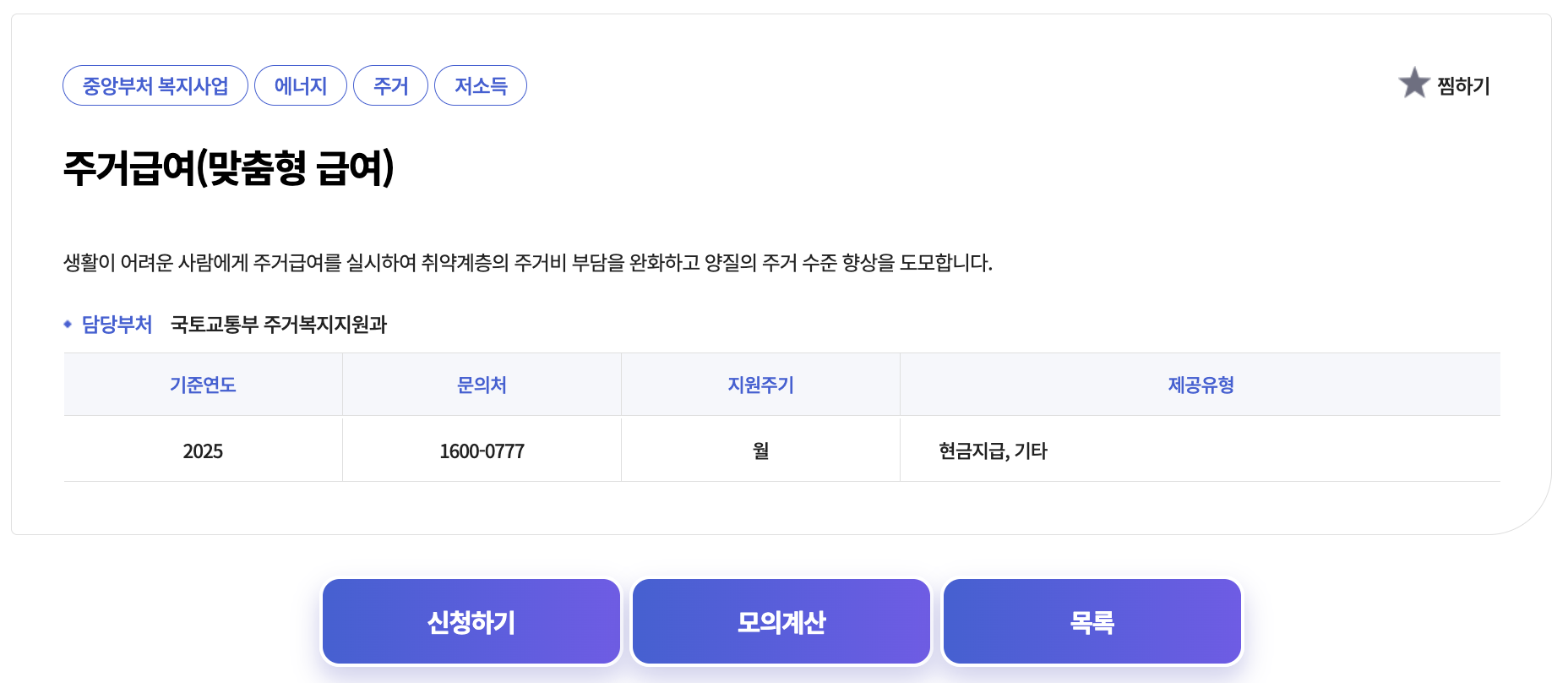Select the 에너지 category tag

coord(300,85)
